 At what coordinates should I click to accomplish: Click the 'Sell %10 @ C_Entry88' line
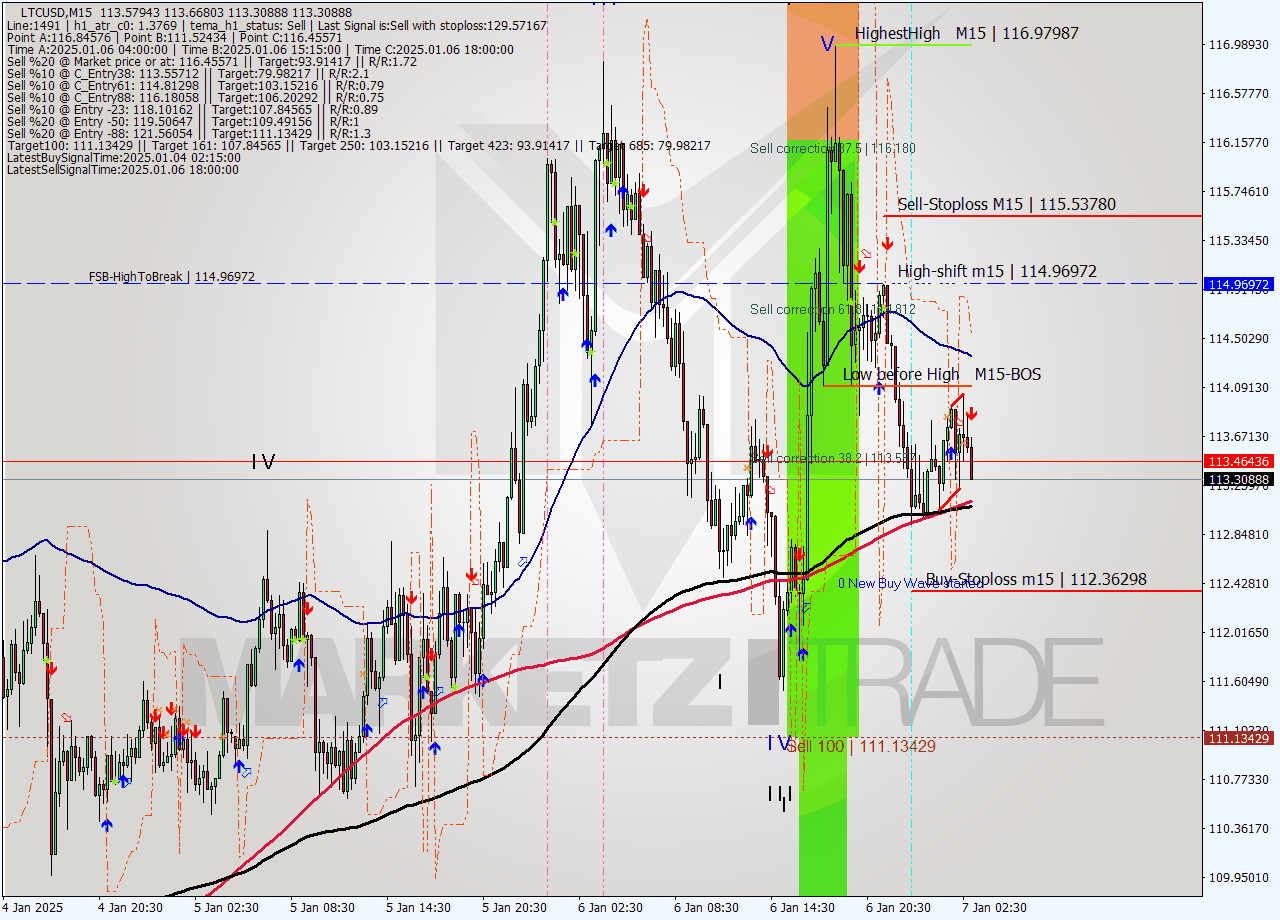click(195, 97)
